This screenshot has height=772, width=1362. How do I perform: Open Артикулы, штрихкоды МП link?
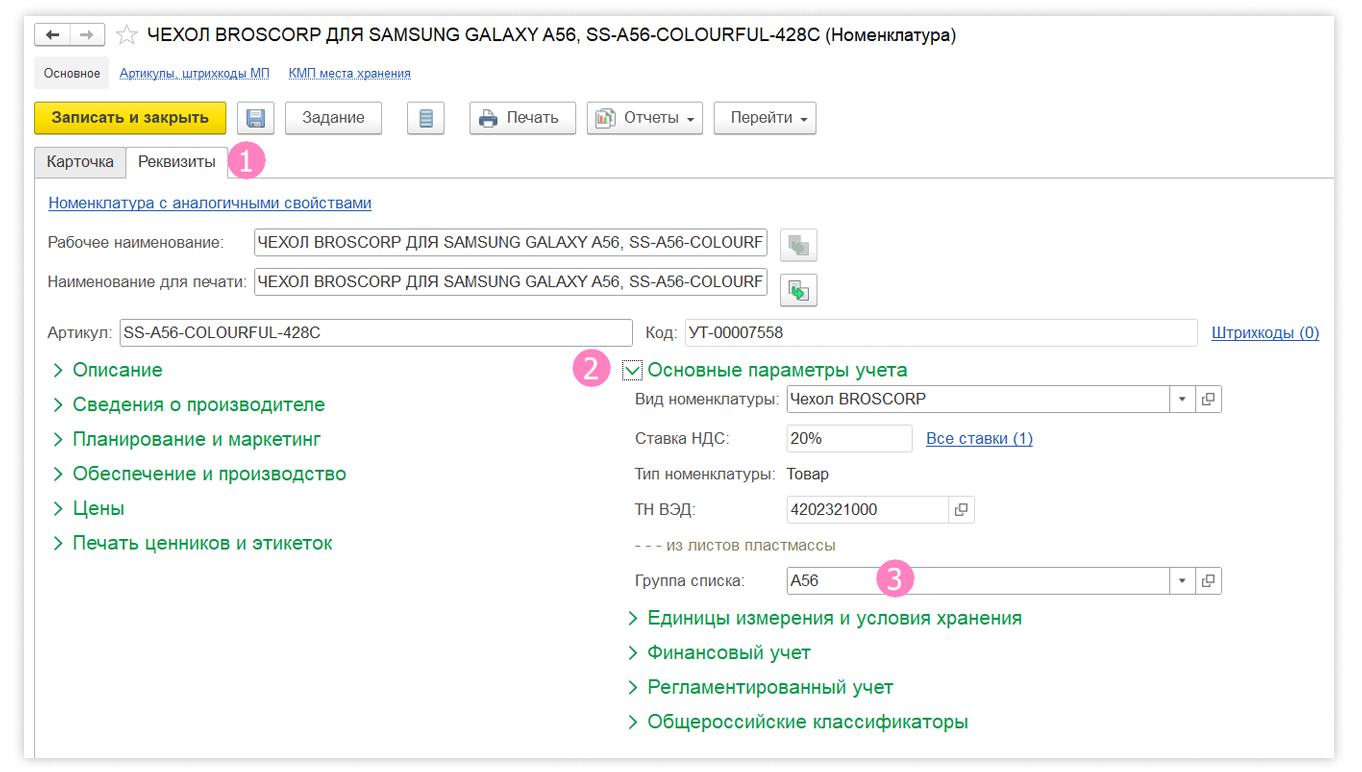pyautogui.click(x=194, y=73)
